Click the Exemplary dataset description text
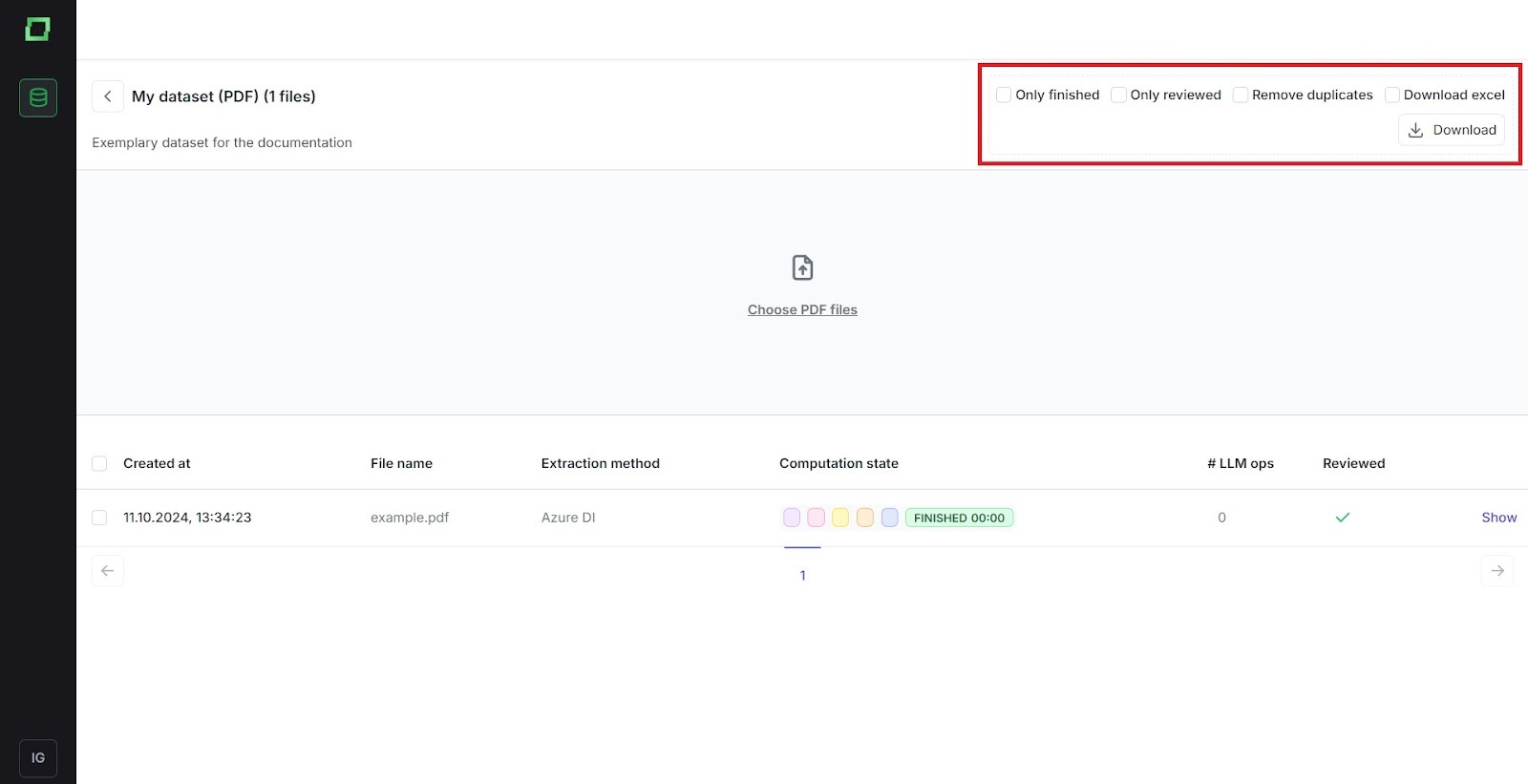 222,142
